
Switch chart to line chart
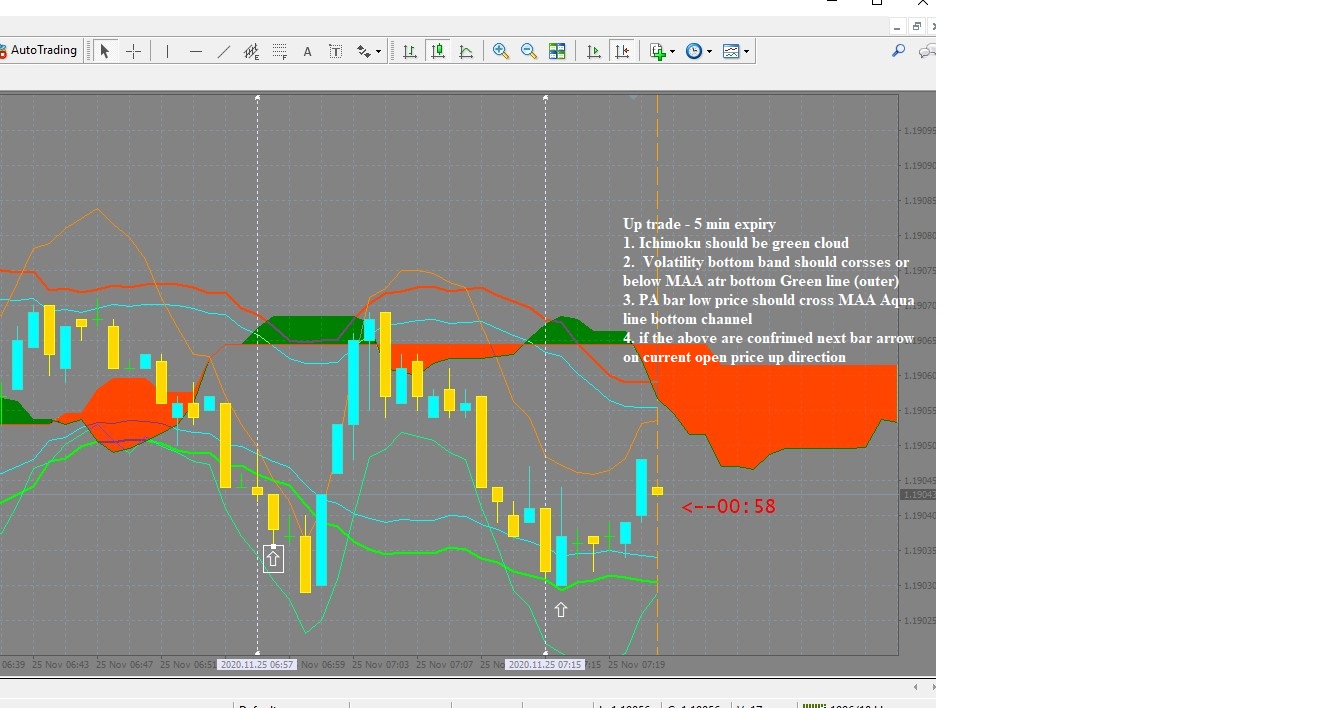tap(466, 51)
